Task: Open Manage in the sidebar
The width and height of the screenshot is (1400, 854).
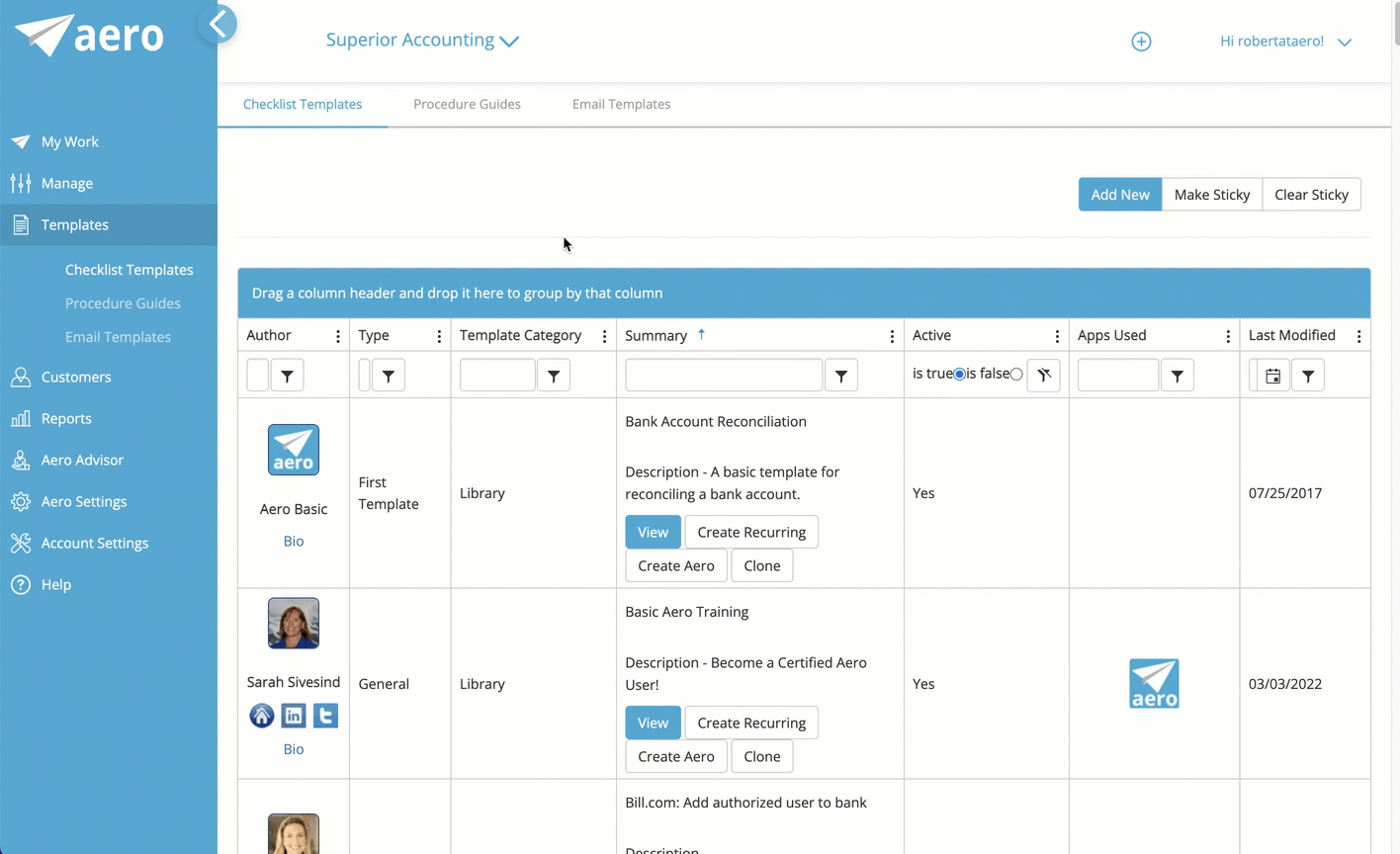Action: (109, 183)
